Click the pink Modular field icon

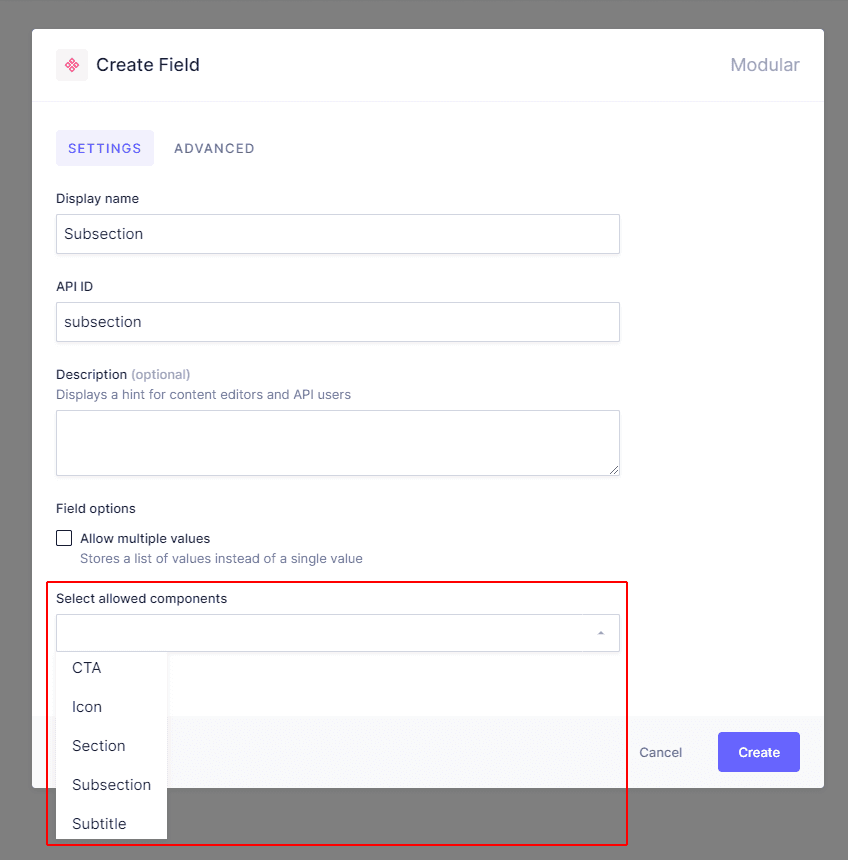72,65
